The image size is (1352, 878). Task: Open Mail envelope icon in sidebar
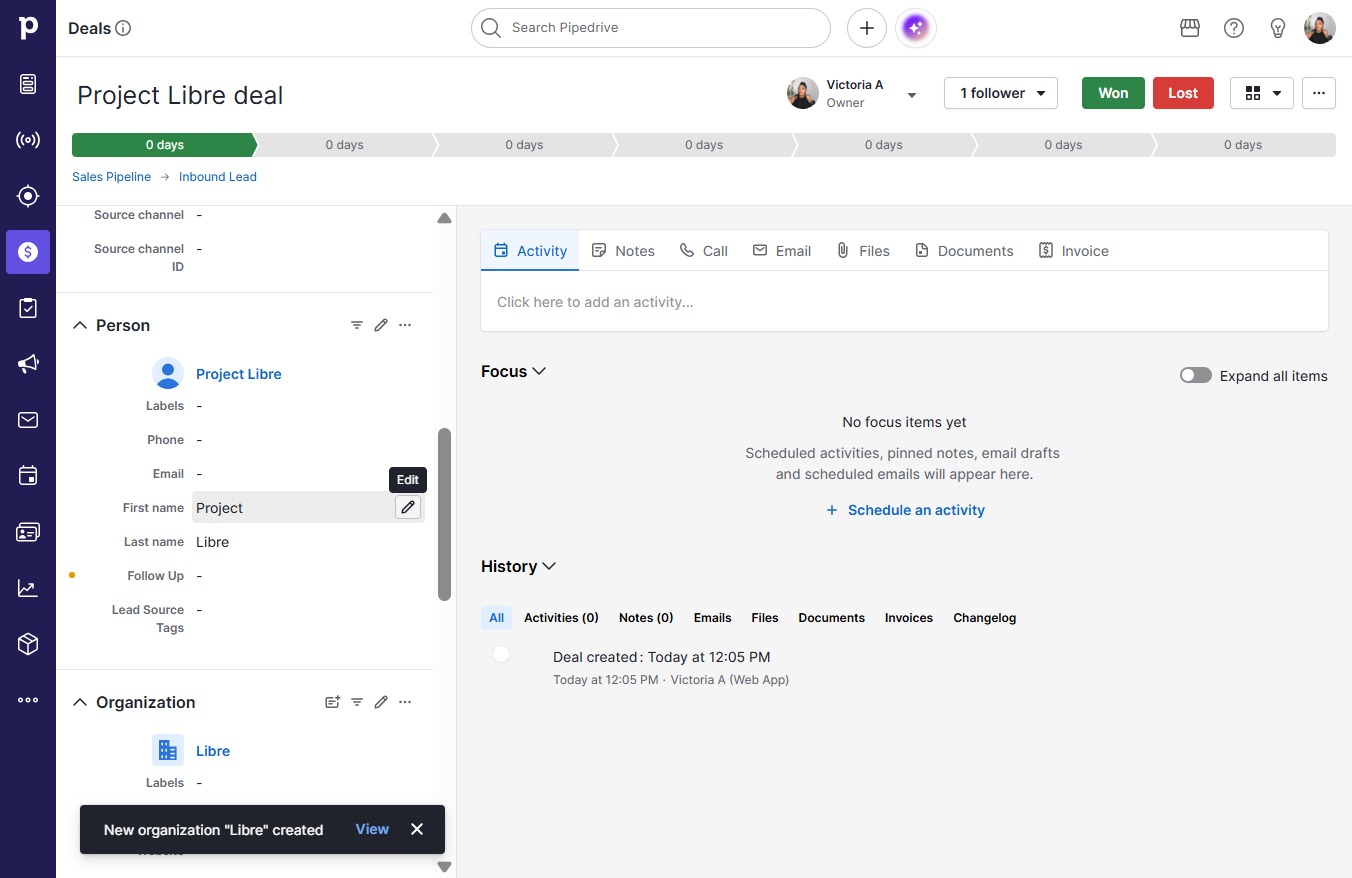pos(28,420)
